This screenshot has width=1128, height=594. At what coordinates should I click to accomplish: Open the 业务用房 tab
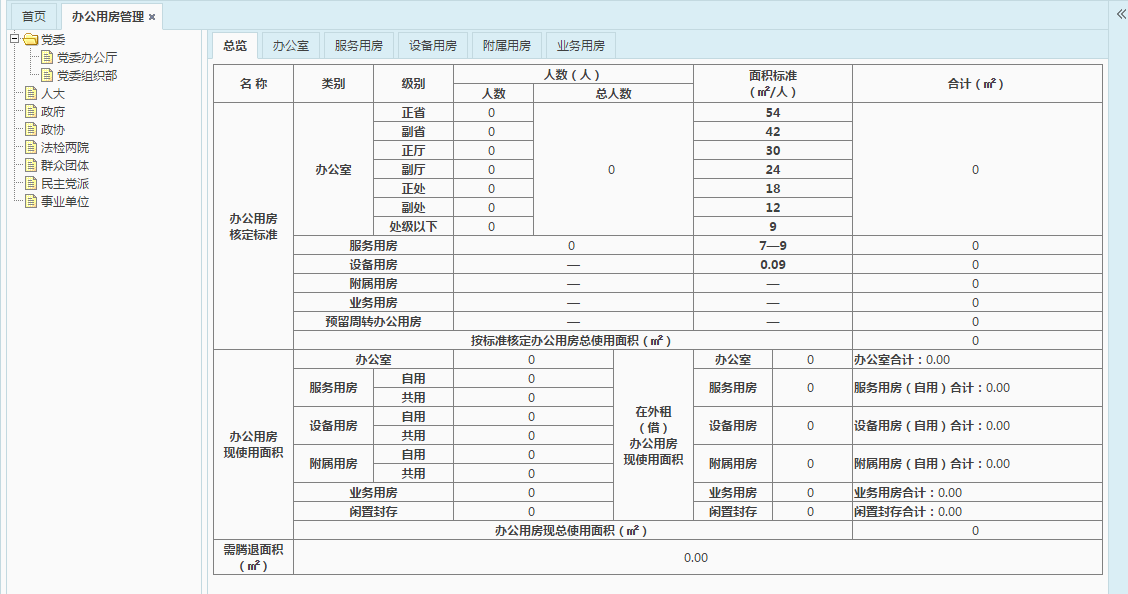(x=581, y=45)
